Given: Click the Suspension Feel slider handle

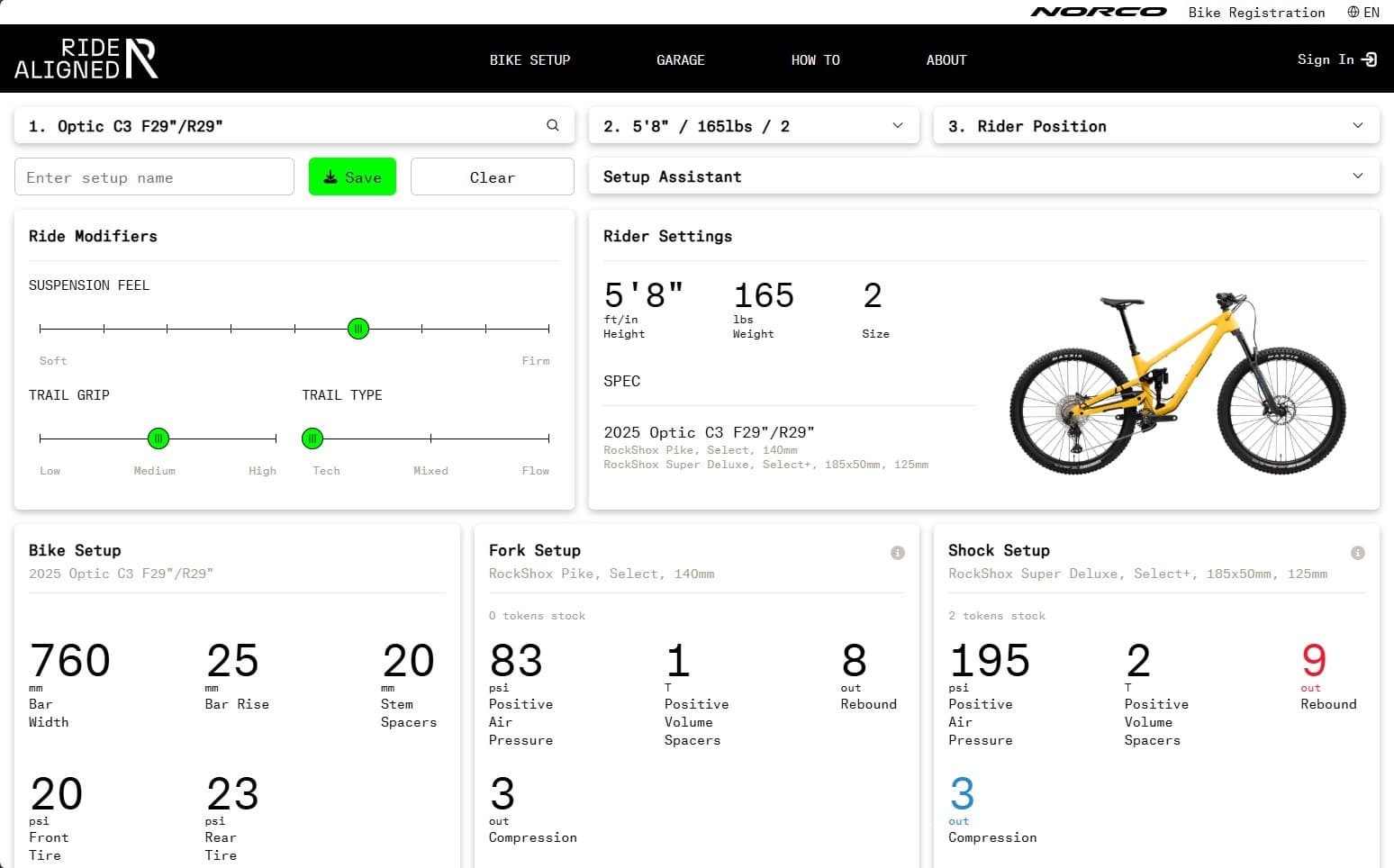Looking at the screenshot, I should [358, 329].
